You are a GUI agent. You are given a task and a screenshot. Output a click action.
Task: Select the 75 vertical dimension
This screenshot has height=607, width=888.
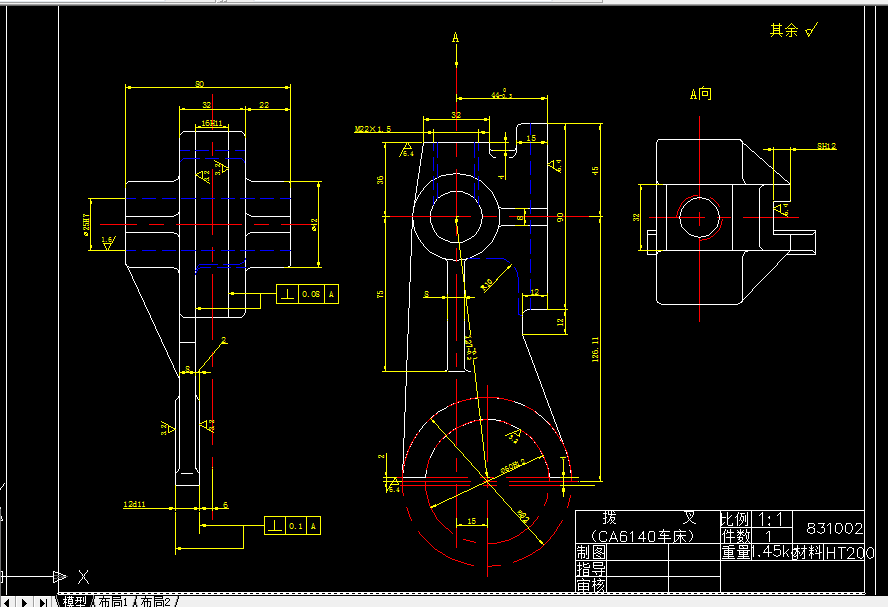coord(380,294)
